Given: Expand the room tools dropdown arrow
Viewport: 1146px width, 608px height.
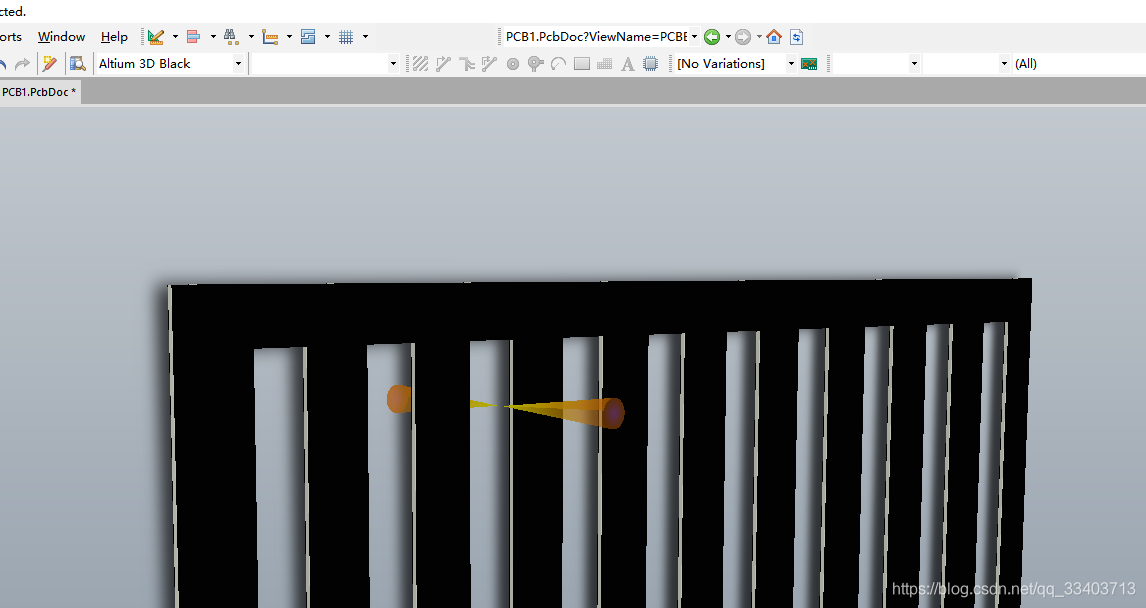Looking at the screenshot, I should tap(327, 37).
